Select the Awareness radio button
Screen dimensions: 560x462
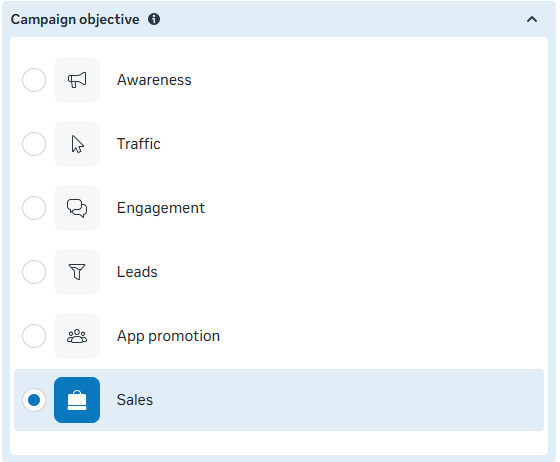[34, 80]
